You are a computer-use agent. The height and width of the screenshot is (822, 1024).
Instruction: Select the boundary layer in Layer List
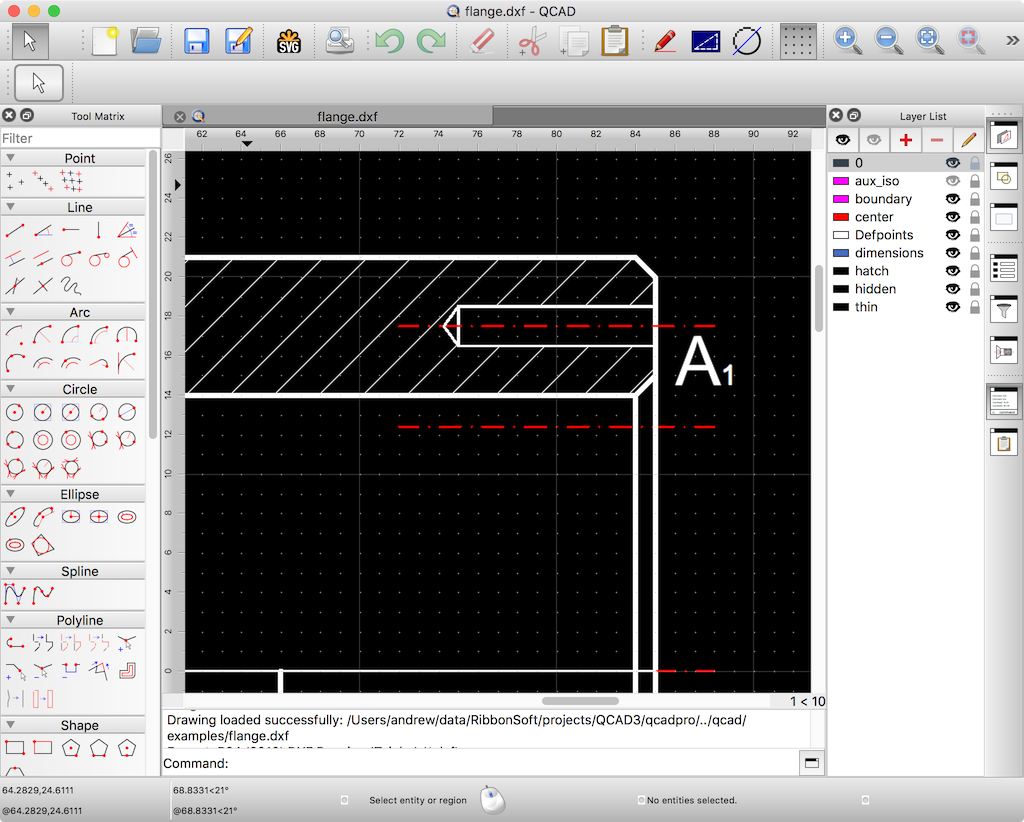pyautogui.click(x=883, y=199)
